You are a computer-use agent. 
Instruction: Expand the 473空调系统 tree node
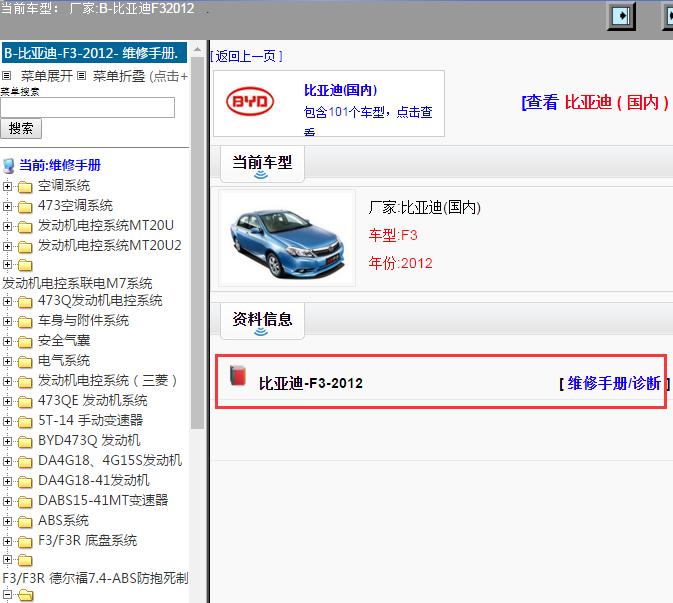7,206
